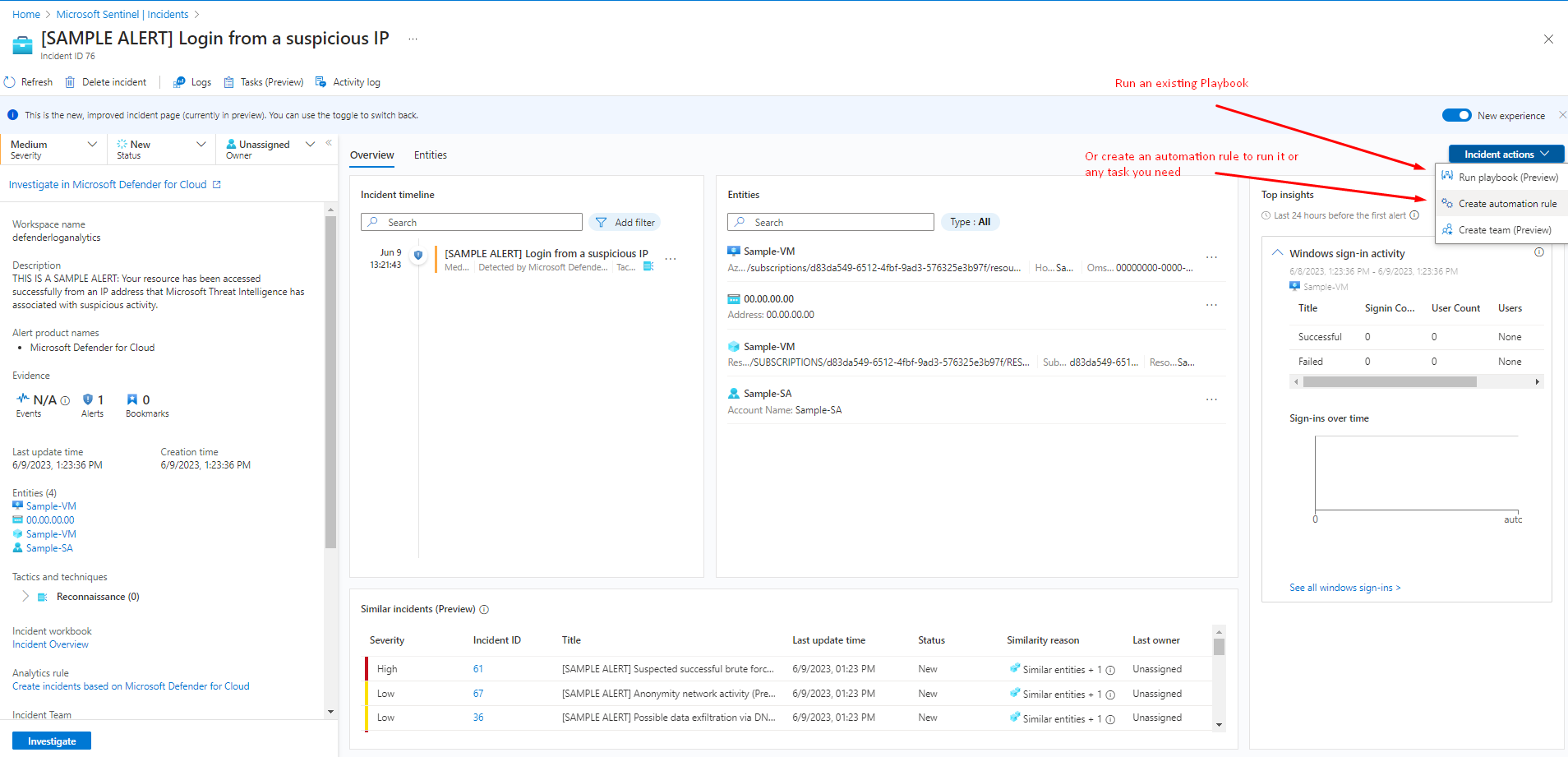The height and width of the screenshot is (757, 1568).
Task: Expand the Reconnaissance tactic item
Action: (x=25, y=597)
